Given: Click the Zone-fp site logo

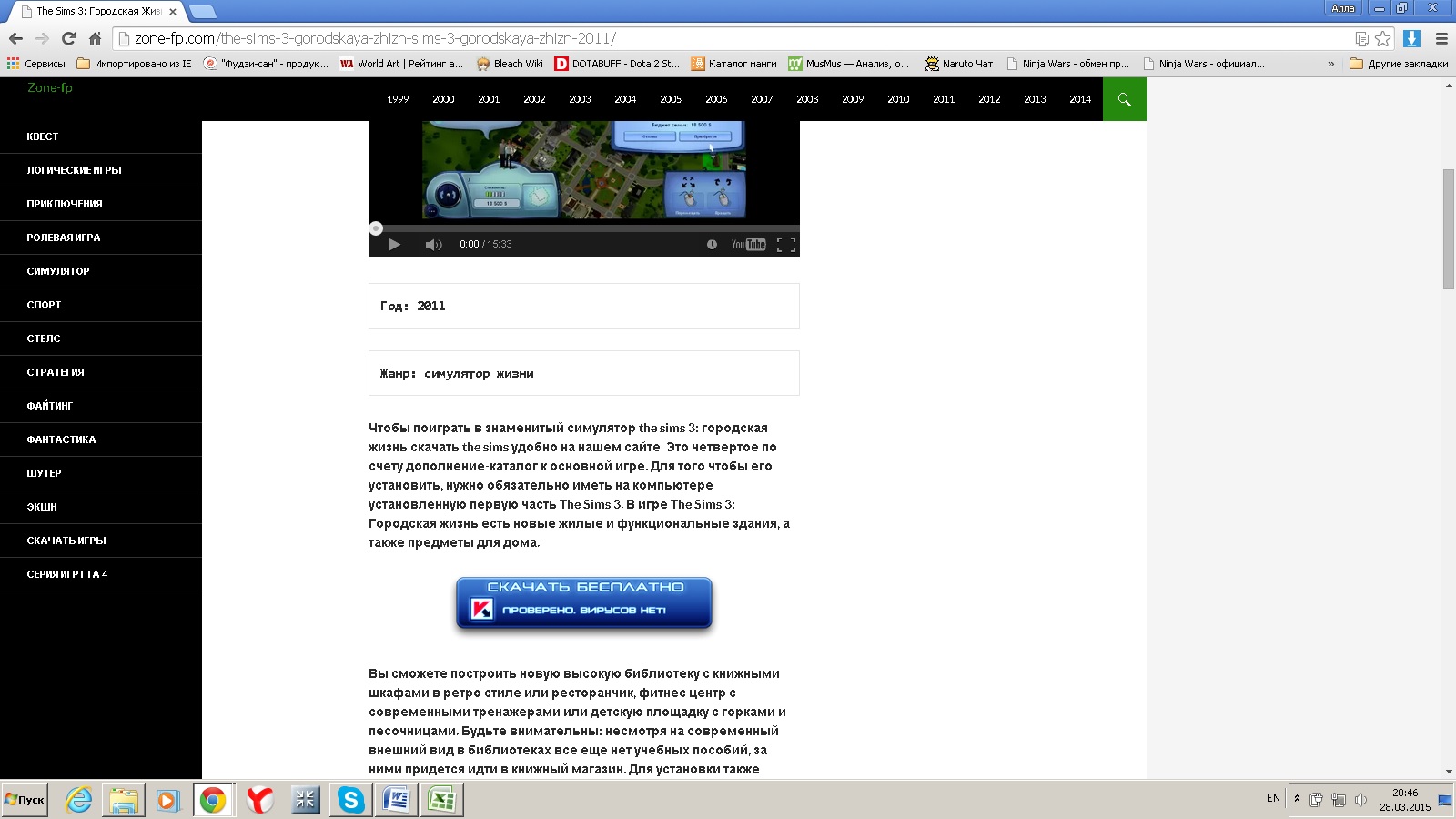Looking at the screenshot, I should [x=50, y=87].
